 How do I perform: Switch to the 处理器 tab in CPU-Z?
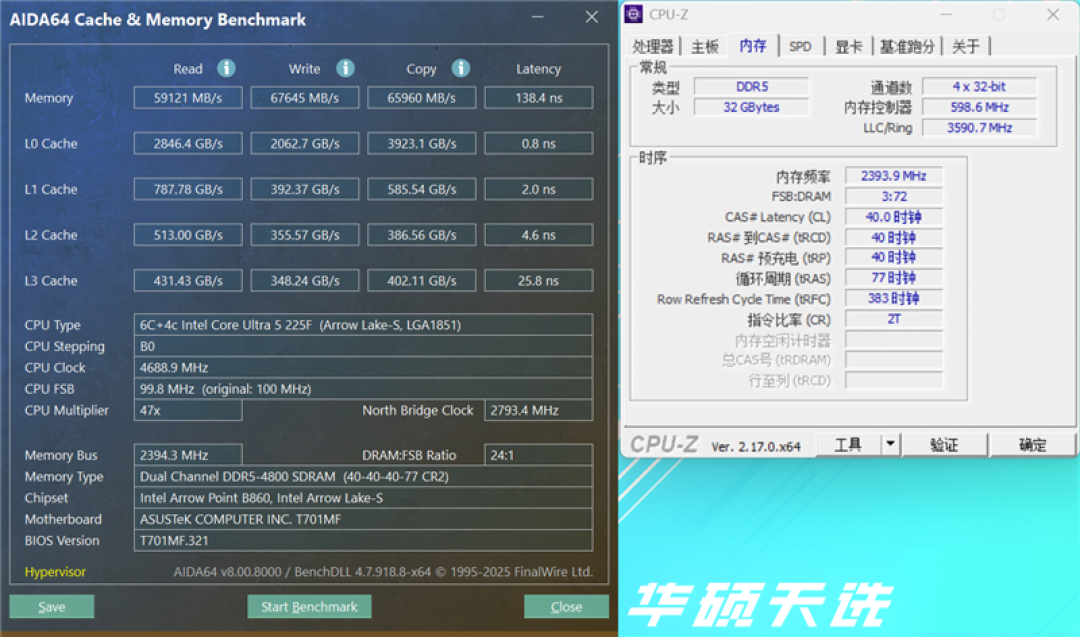click(652, 46)
